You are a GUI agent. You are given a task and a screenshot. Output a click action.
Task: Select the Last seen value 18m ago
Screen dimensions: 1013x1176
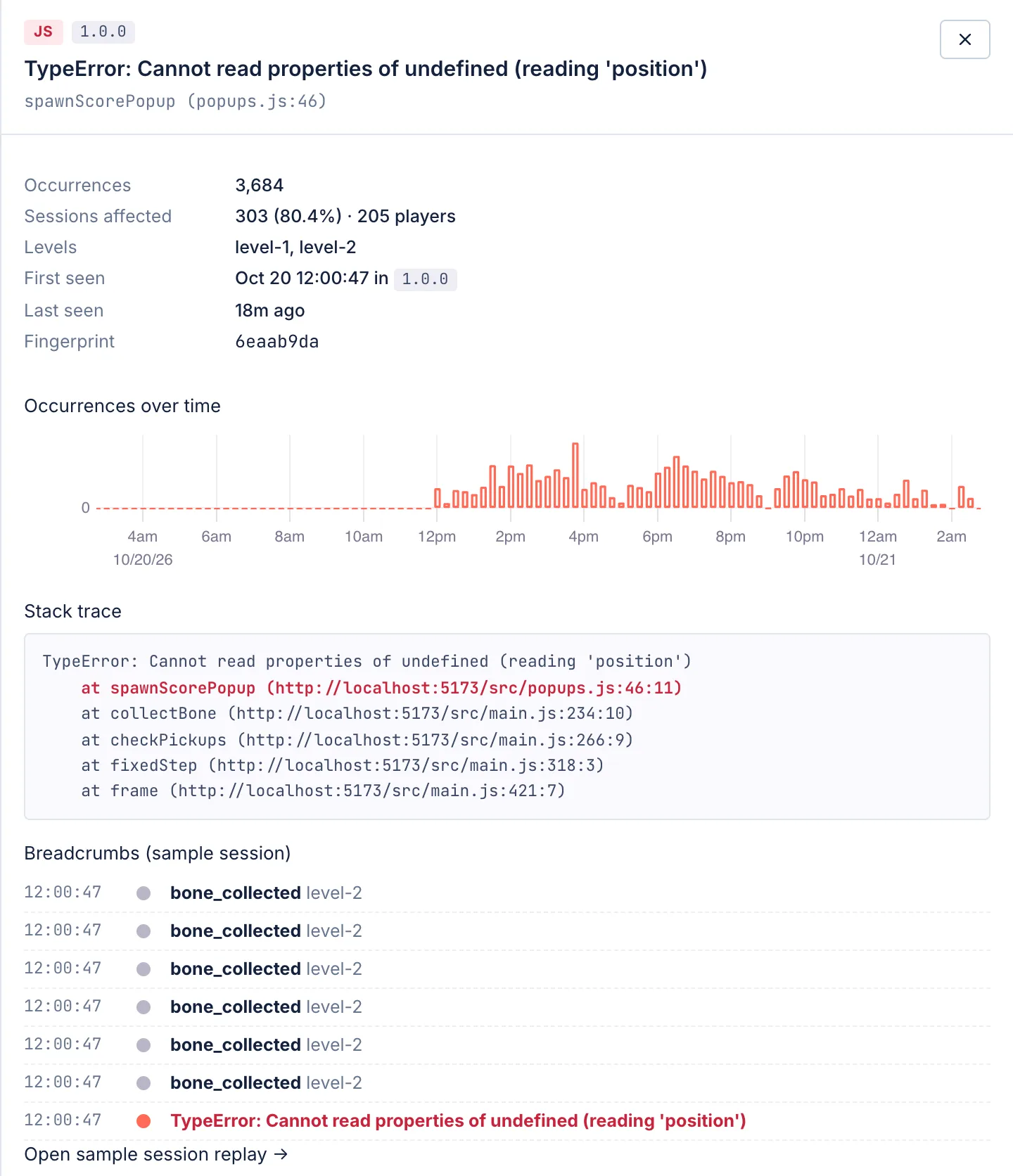point(270,310)
